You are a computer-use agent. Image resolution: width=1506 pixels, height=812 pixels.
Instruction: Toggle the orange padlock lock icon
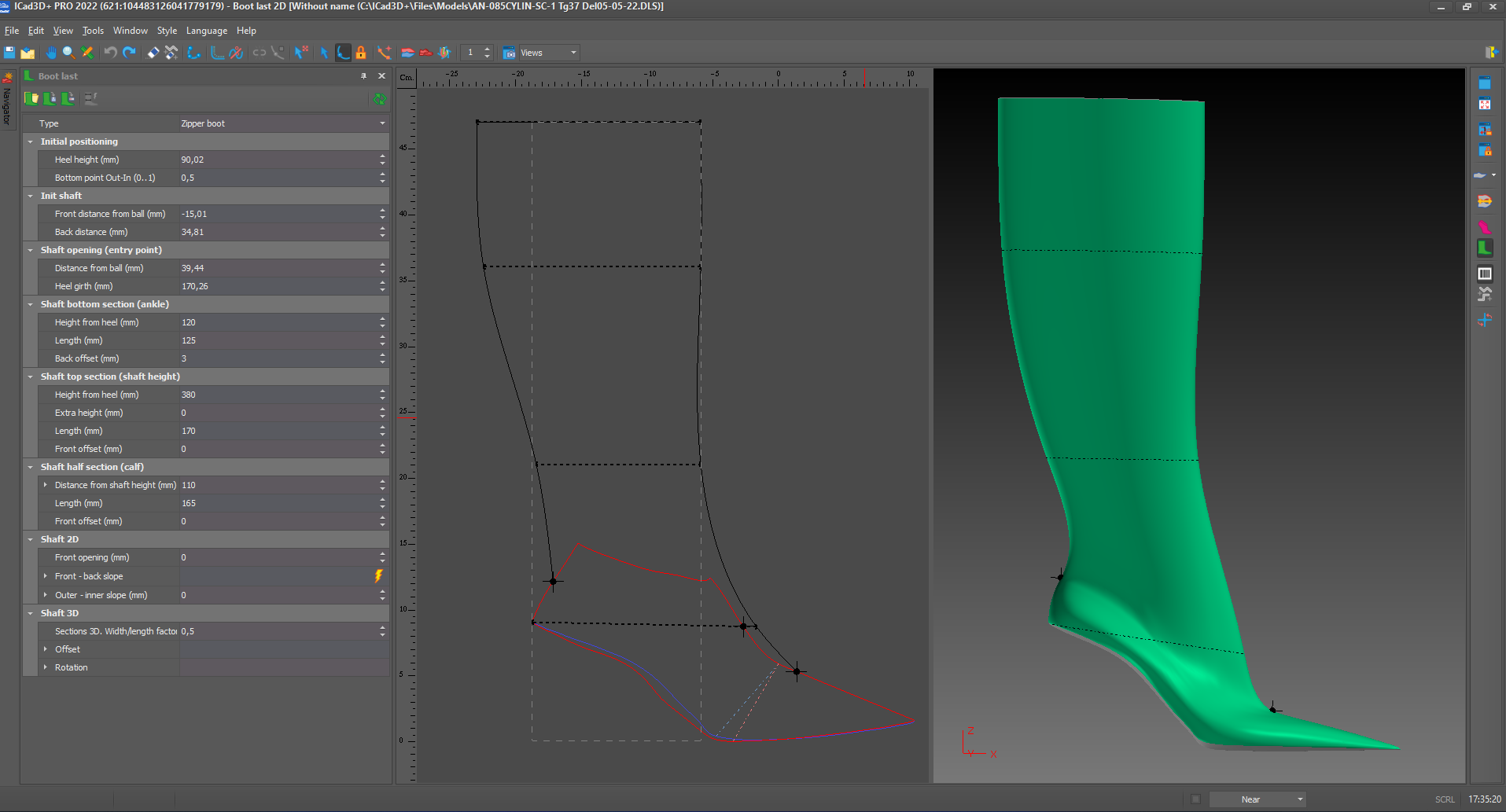(x=361, y=53)
